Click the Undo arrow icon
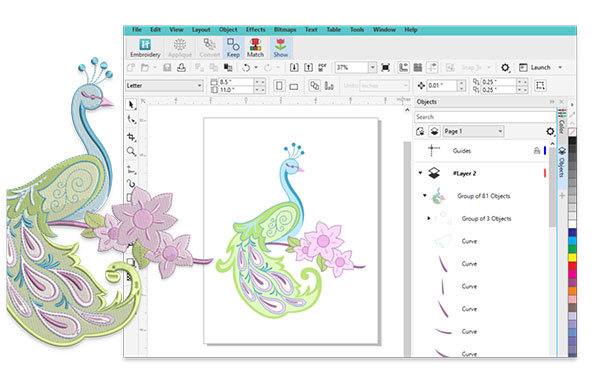Screen dimensions: 600x388 pyautogui.click(x=246, y=68)
